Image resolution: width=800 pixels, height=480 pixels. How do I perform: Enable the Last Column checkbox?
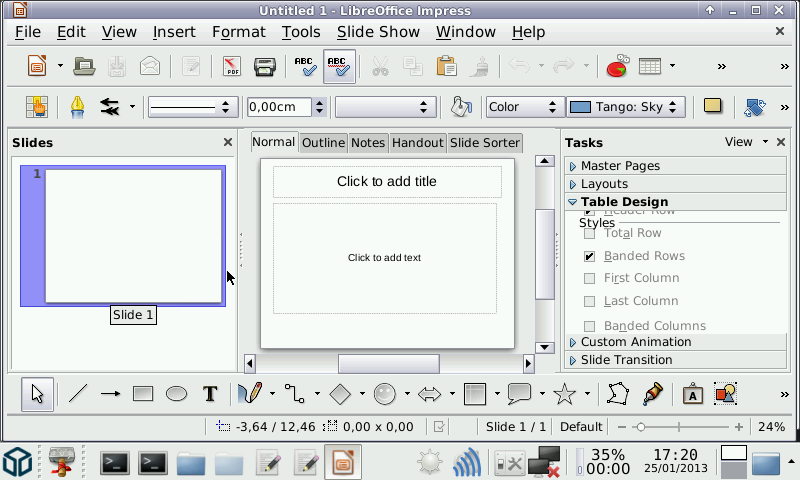click(590, 301)
